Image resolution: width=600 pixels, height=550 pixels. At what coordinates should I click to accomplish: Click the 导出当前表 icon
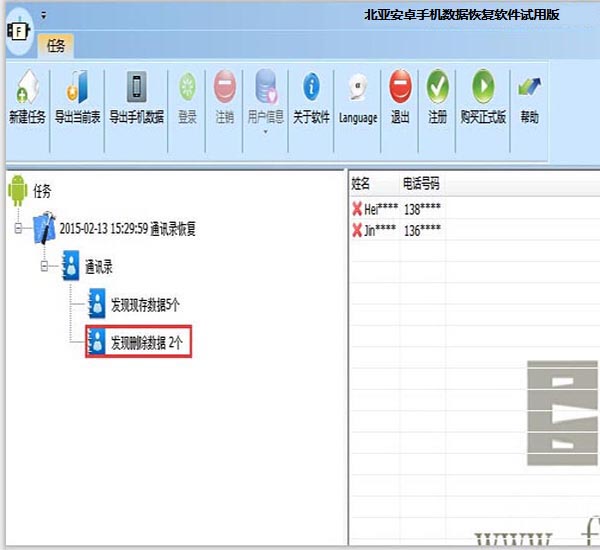[x=77, y=87]
